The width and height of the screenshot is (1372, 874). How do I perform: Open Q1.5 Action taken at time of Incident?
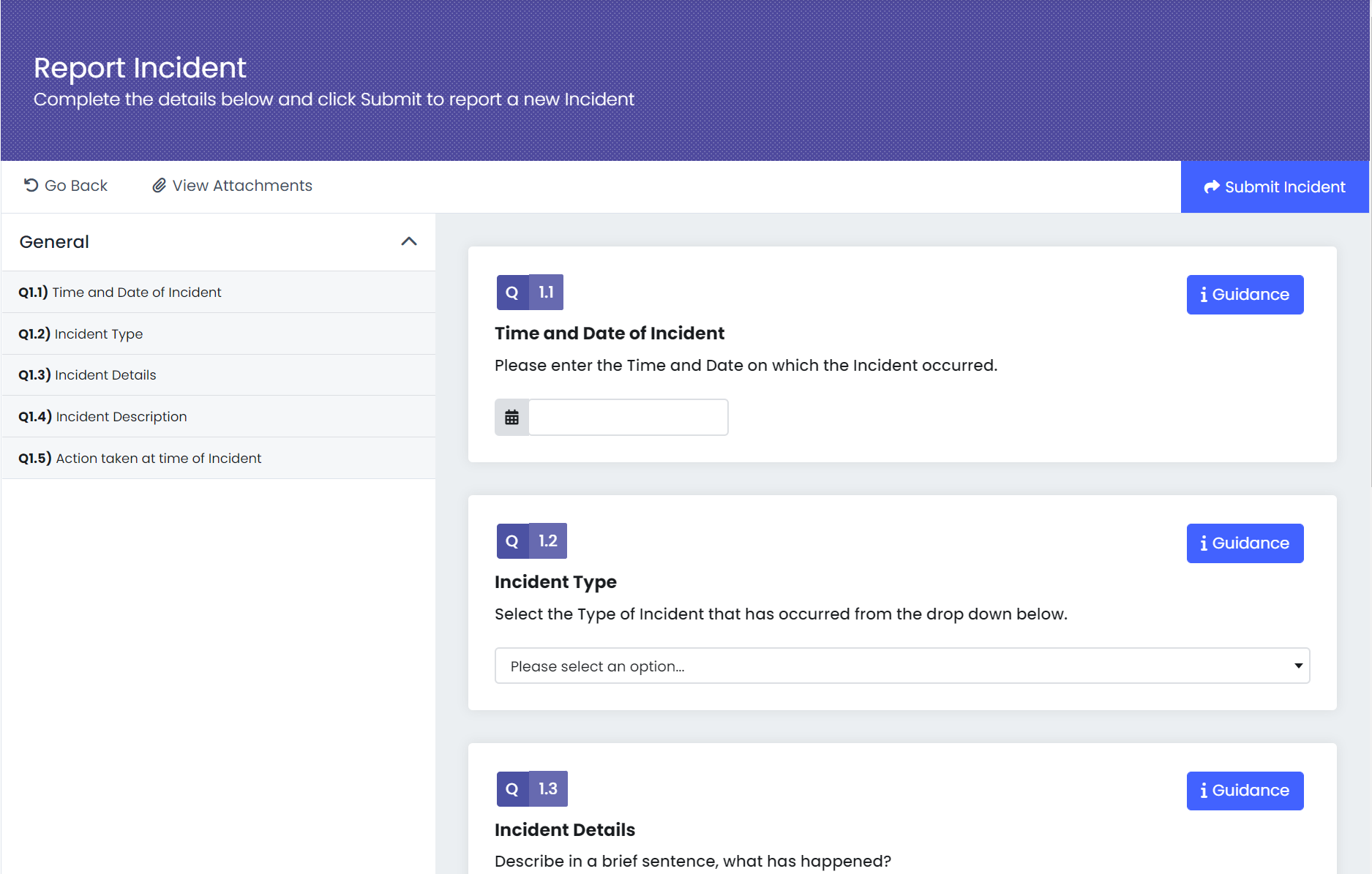(x=218, y=458)
